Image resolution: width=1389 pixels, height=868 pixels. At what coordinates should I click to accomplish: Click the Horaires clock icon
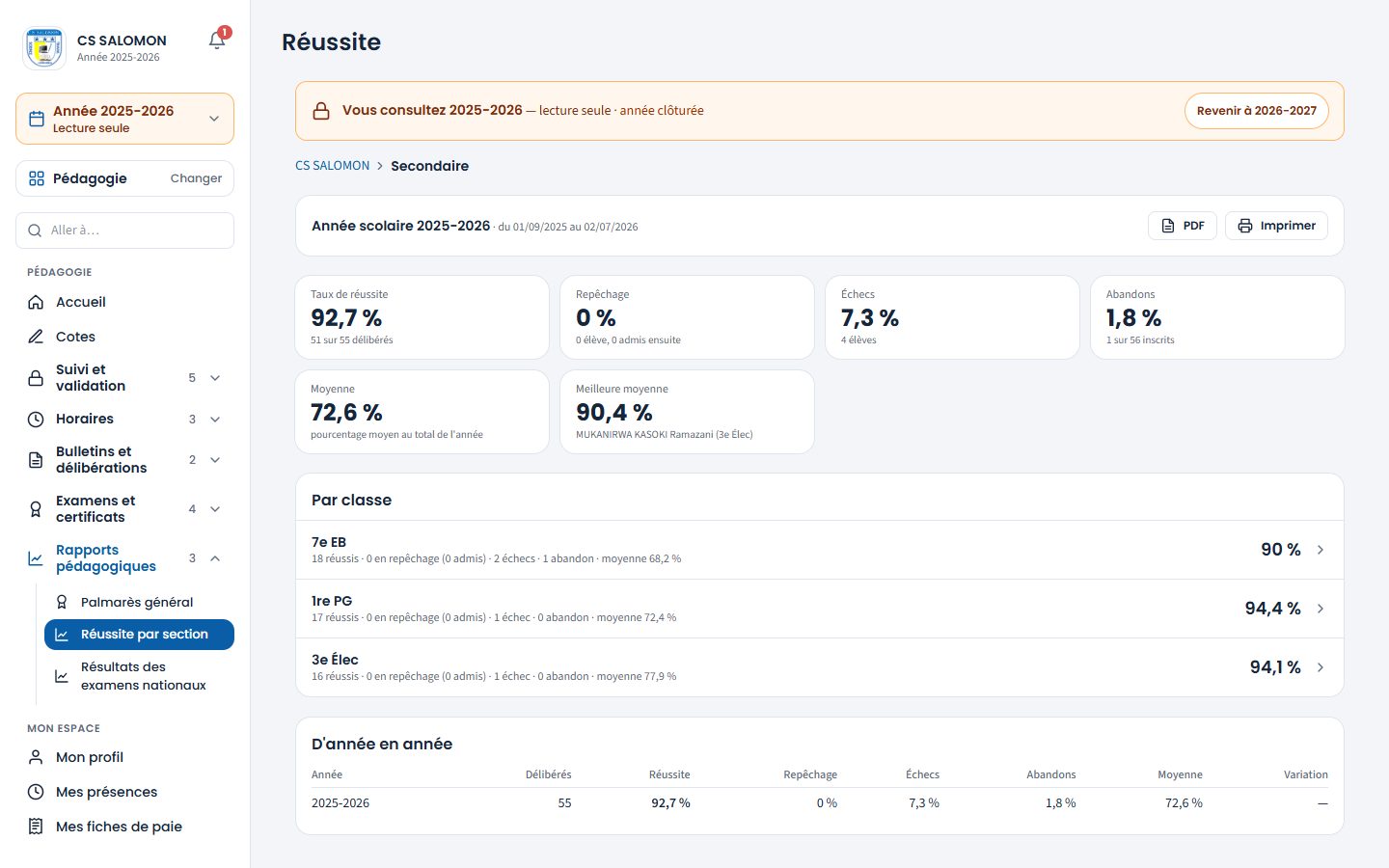point(36,420)
